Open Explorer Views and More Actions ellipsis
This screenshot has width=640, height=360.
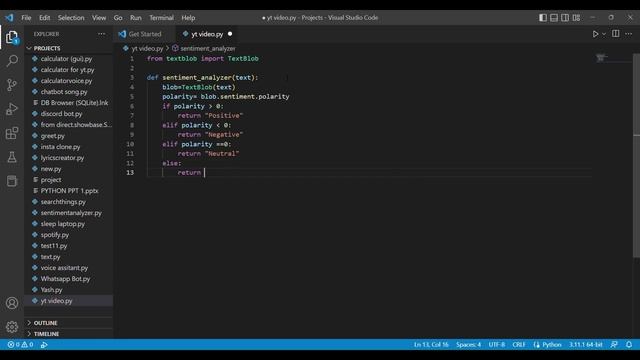coord(102,34)
